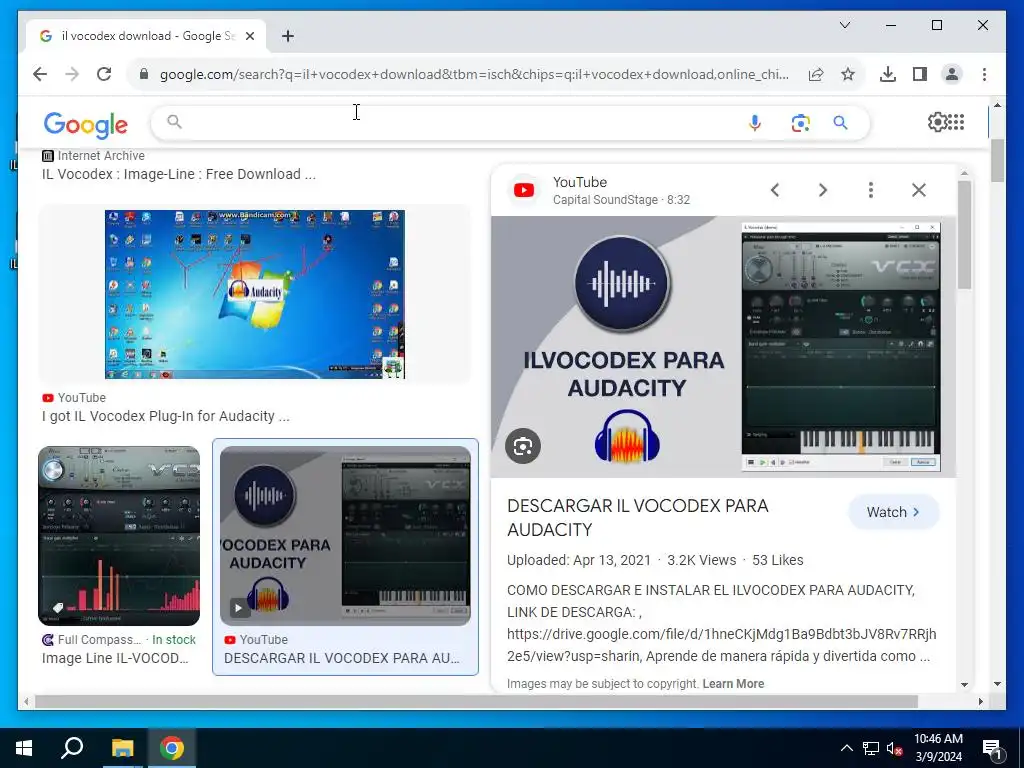Open a new browser tab
This screenshot has width=1024, height=768.
click(x=288, y=36)
